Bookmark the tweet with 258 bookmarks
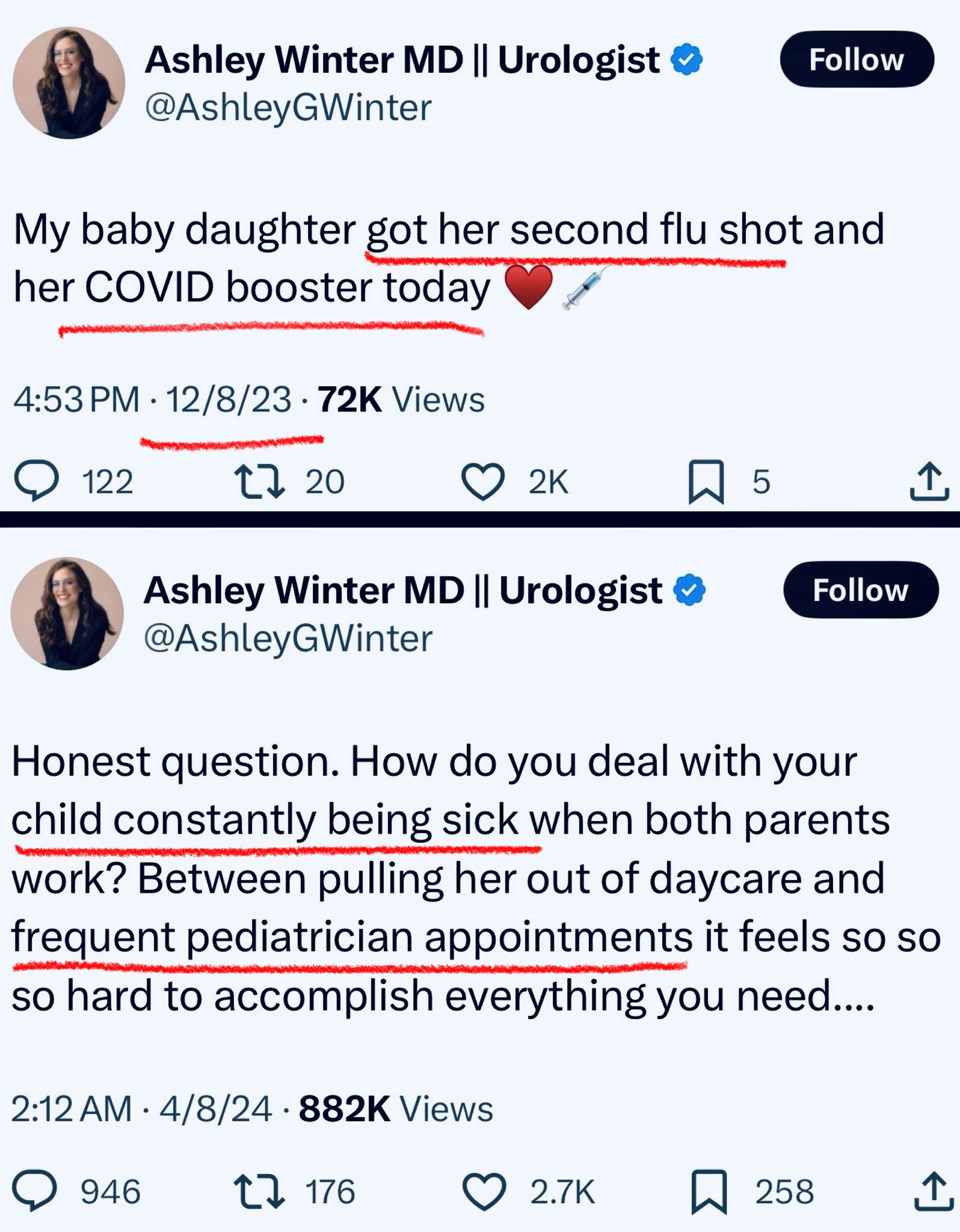 709,1191
